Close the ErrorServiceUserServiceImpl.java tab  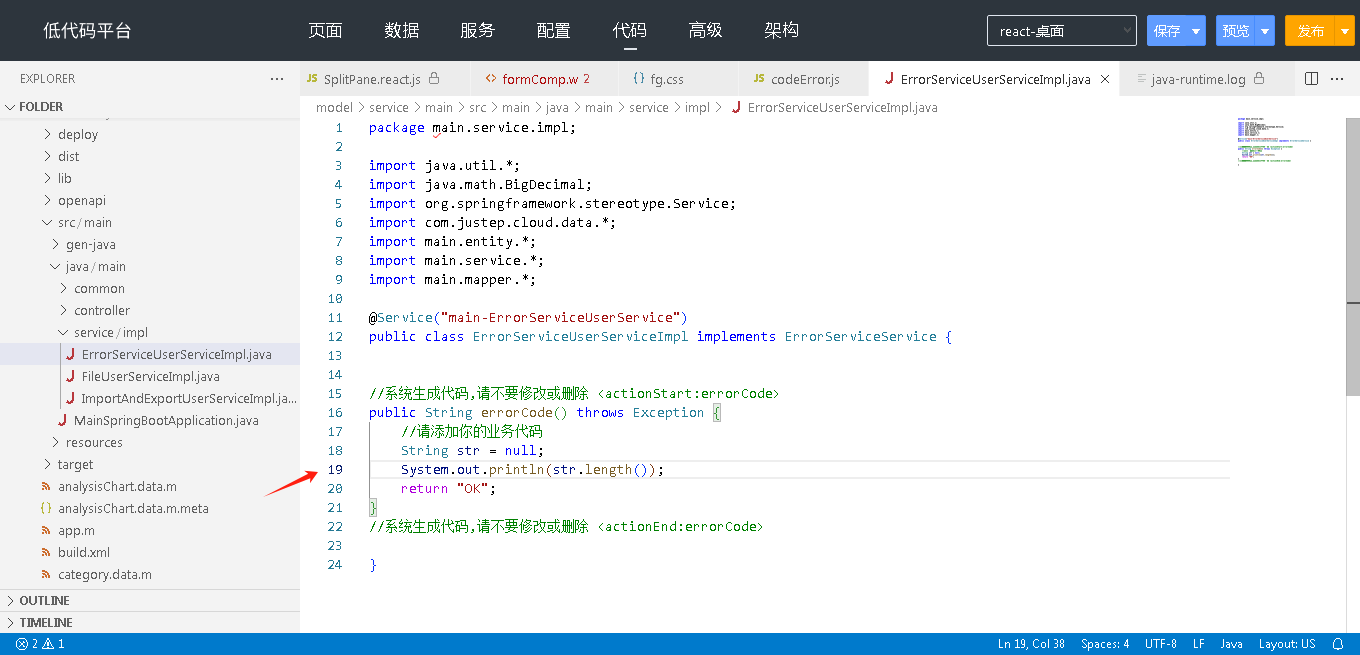[x=1105, y=79]
